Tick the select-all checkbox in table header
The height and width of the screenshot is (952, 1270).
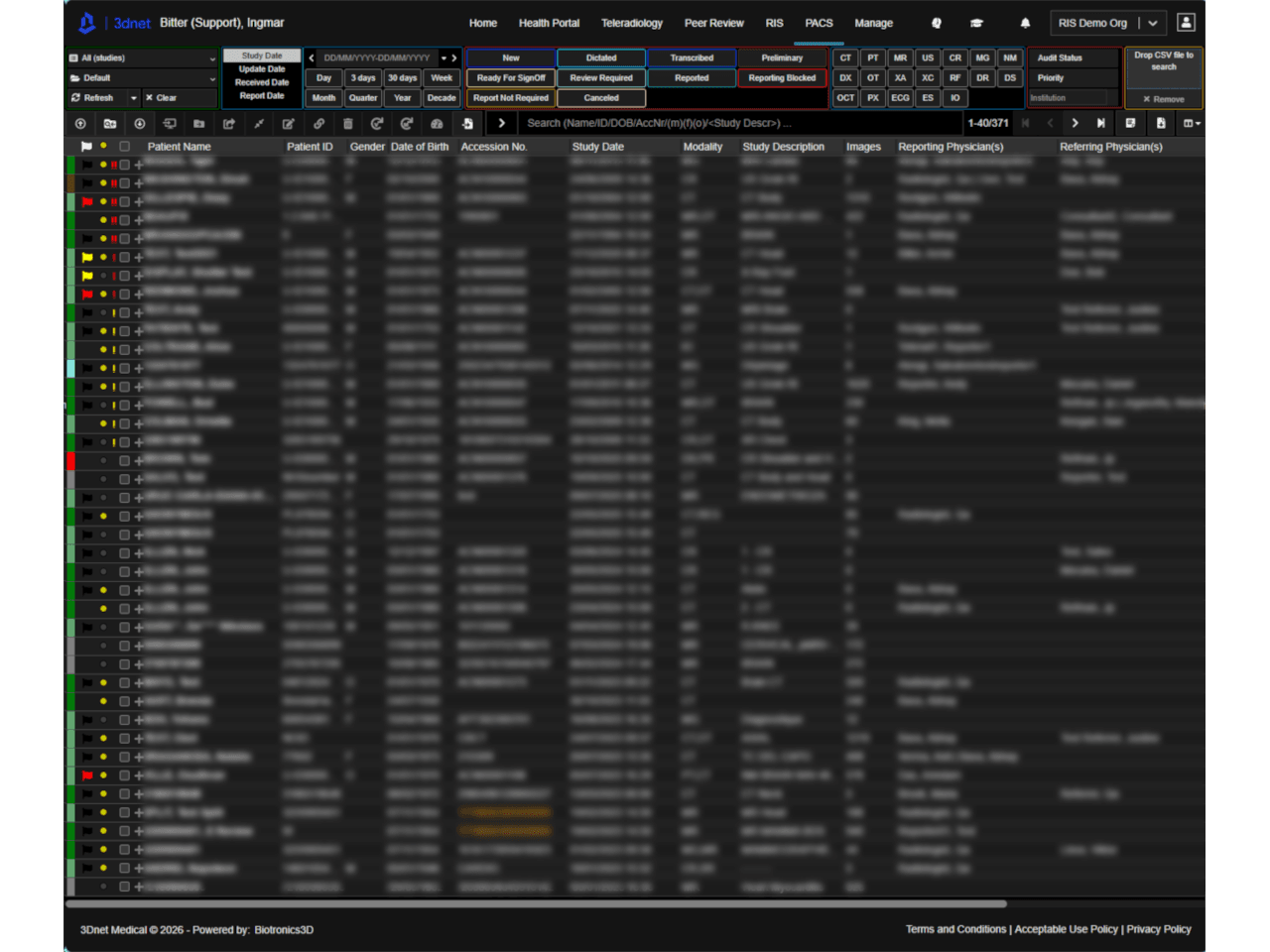coord(124,147)
